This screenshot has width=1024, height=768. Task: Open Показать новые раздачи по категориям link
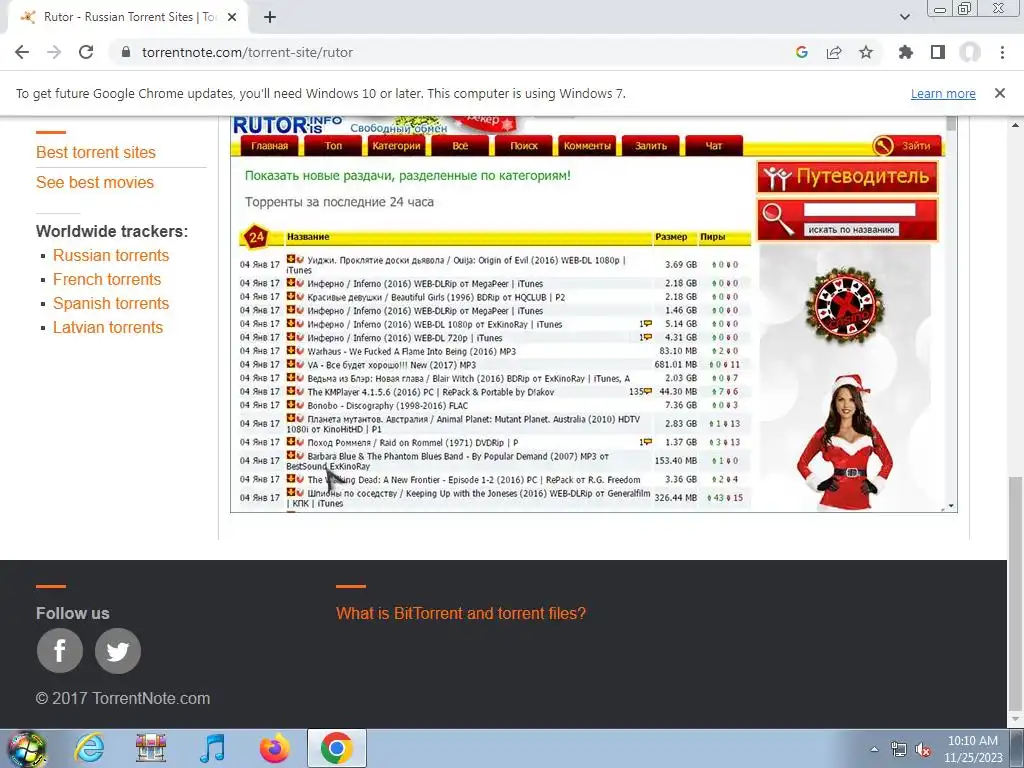point(408,175)
